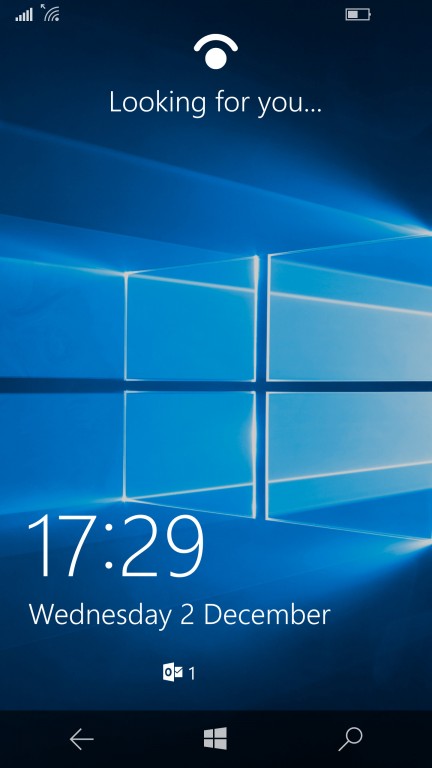The image size is (432, 768).
Task: Tap the "Looking for you..." message
Action: click(216, 102)
